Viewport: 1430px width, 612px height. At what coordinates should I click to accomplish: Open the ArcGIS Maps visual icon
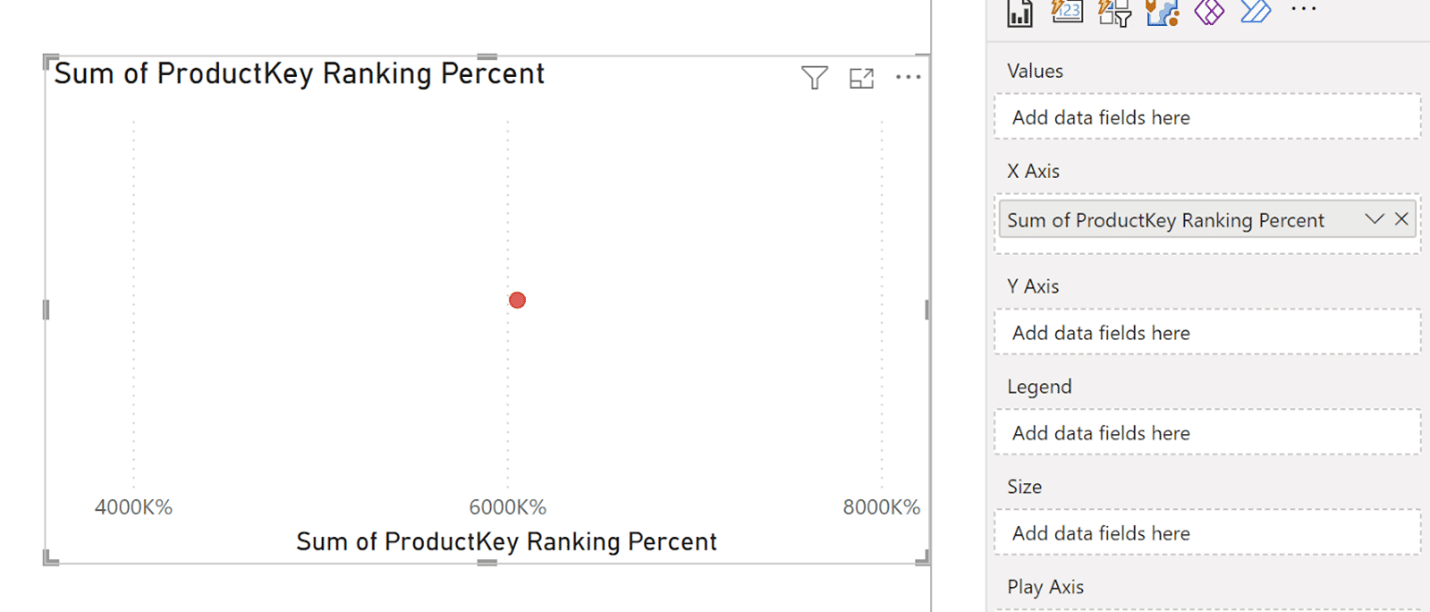1162,12
